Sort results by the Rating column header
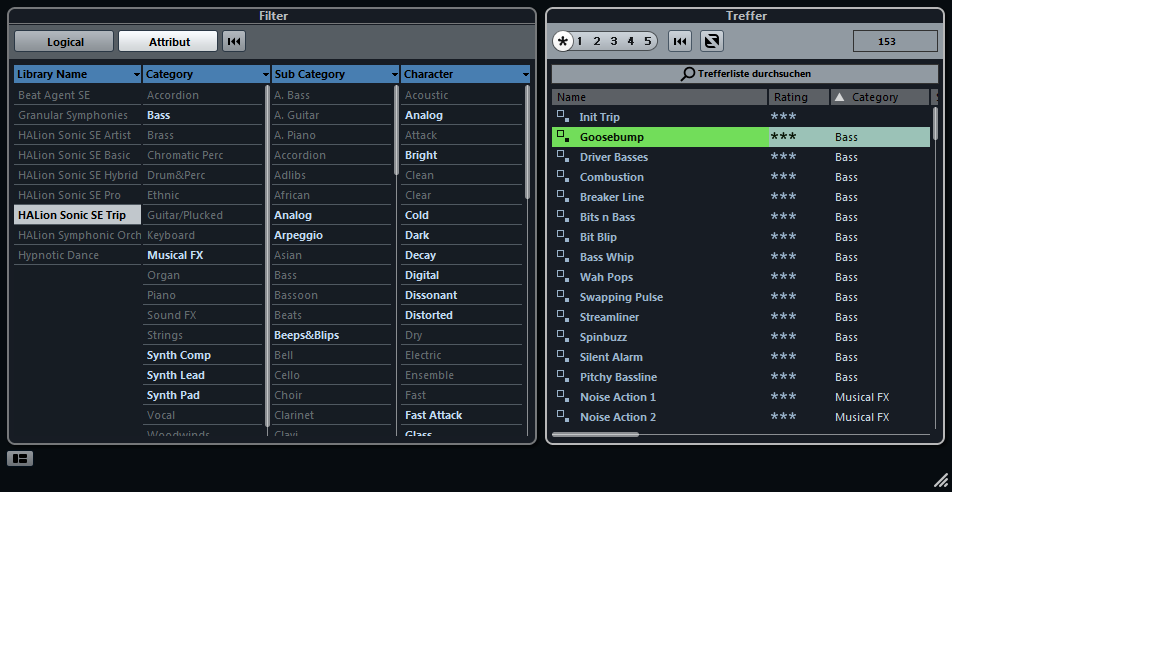Screen dimensions: 1152x648 799,97
